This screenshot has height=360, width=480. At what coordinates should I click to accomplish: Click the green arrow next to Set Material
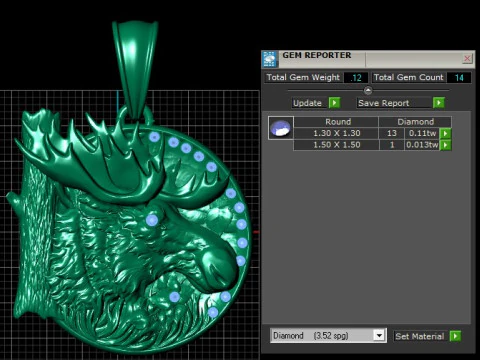tap(455, 336)
